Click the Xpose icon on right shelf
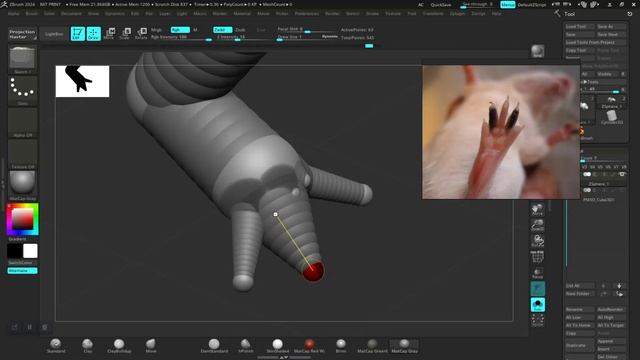 pyautogui.click(x=538, y=320)
